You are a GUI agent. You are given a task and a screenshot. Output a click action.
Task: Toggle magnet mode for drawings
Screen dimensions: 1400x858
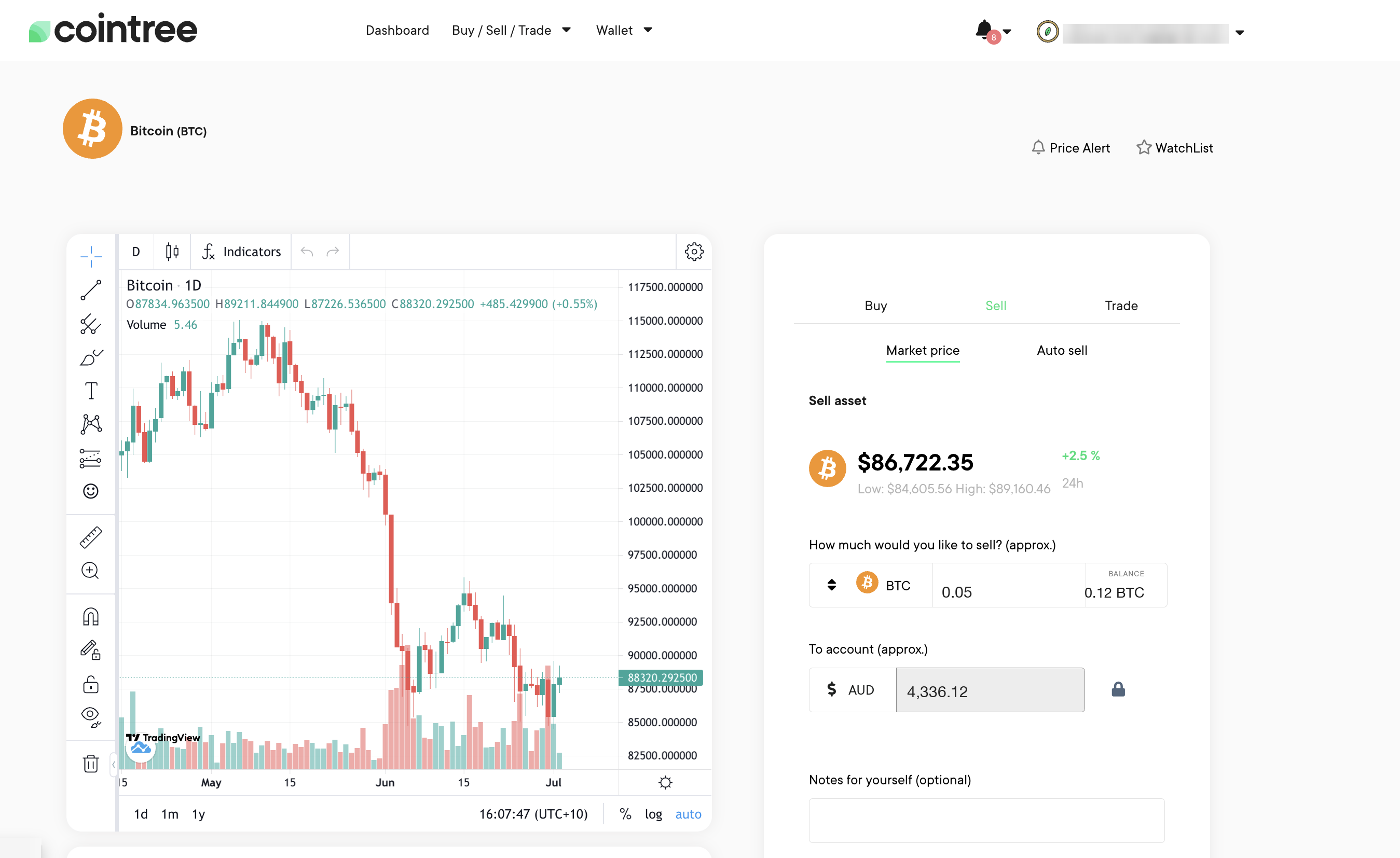(91, 617)
